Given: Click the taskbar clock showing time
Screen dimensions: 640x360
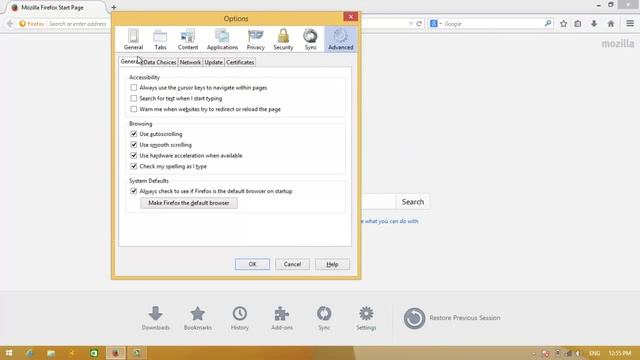Looking at the screenshot, I should click(x=620, y=353).
